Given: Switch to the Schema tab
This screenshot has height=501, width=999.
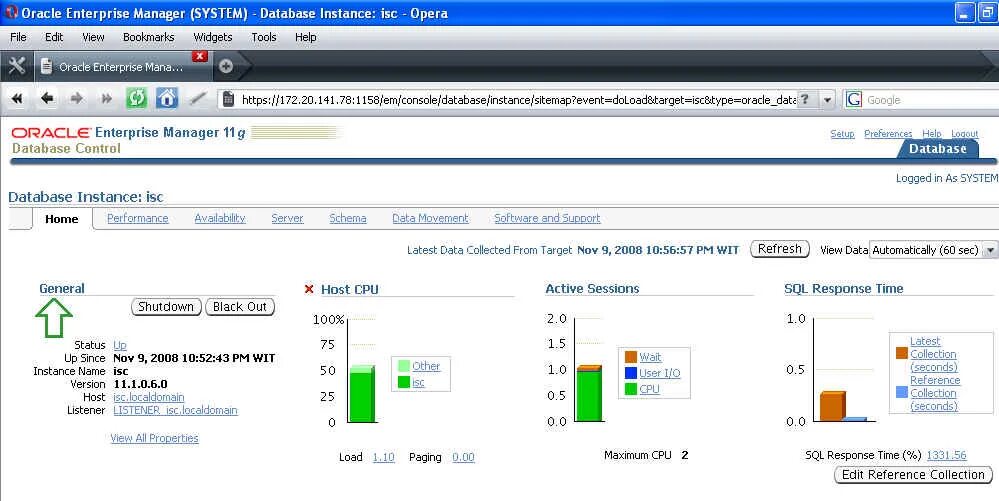Looking at the screenshot, I should coord(348,218).
